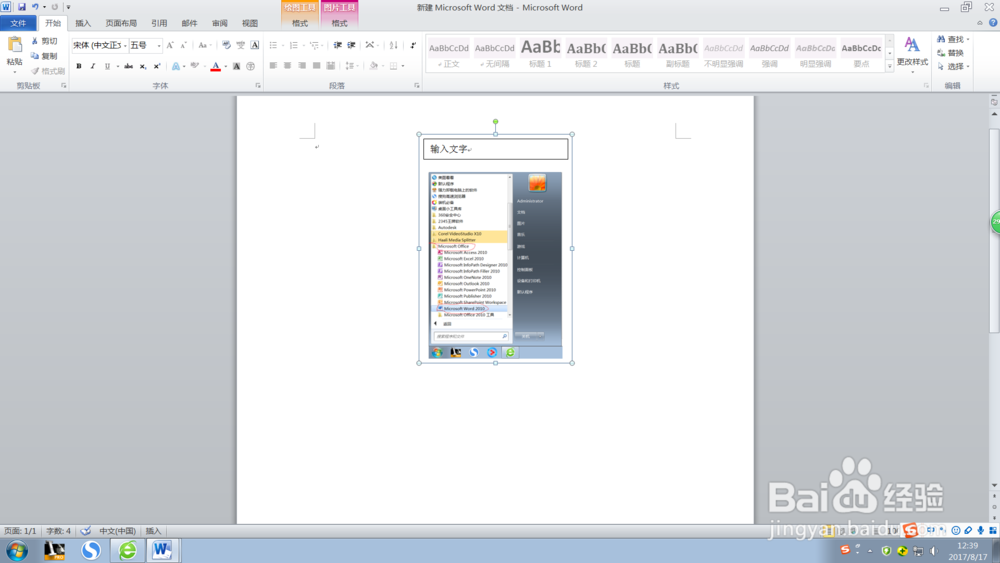Image resolution: width=1000 pixels, height=563 pixels.
Task: Click the Copy (复制) icon
Action: tap(35, 56)
